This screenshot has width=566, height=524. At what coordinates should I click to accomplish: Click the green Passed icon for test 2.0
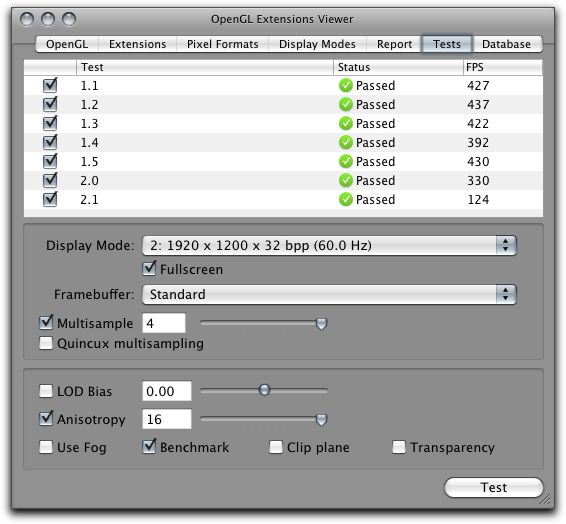point(345,180)
